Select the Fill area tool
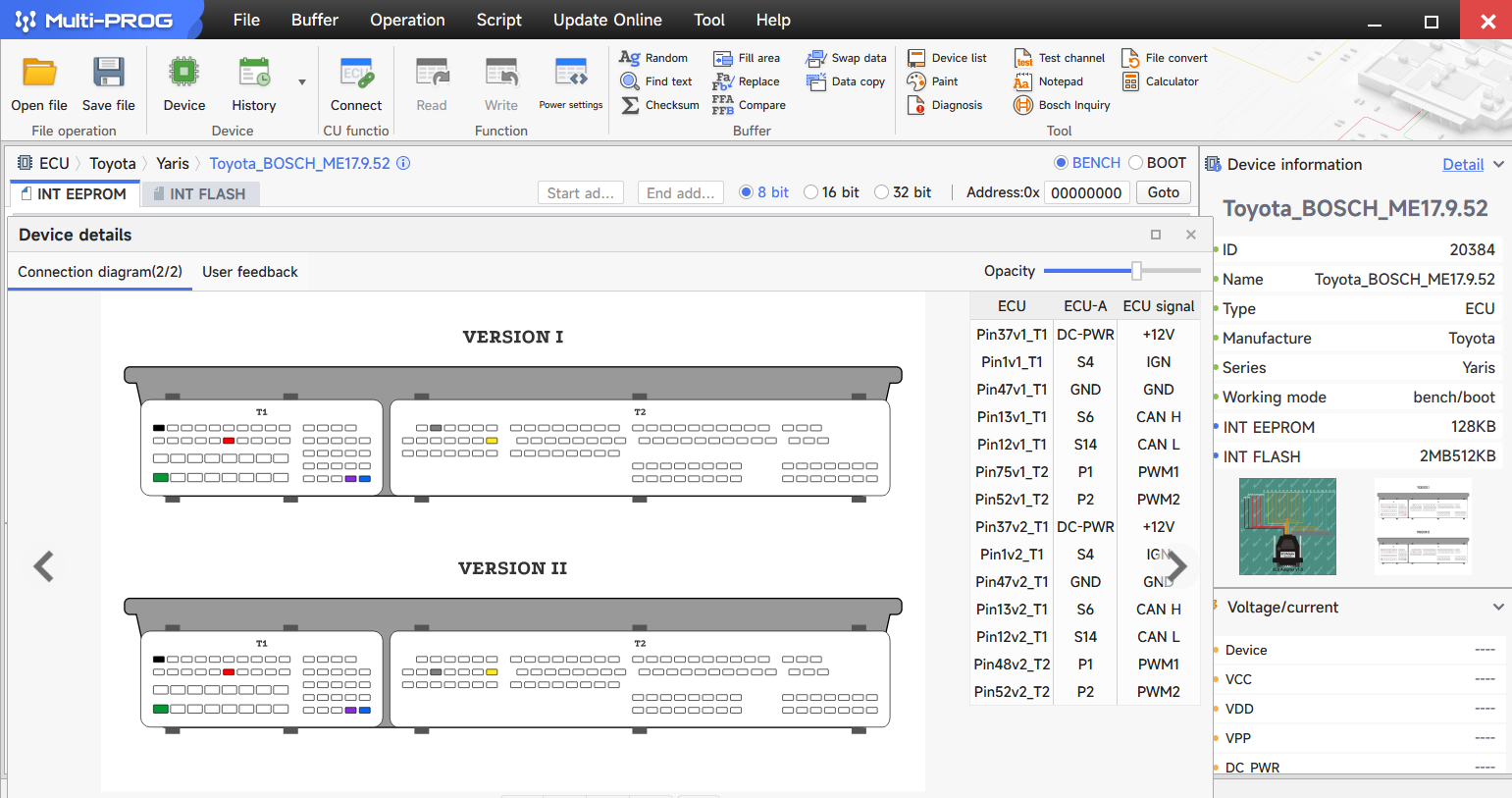1512x798 pixels. tap(747, 58)
